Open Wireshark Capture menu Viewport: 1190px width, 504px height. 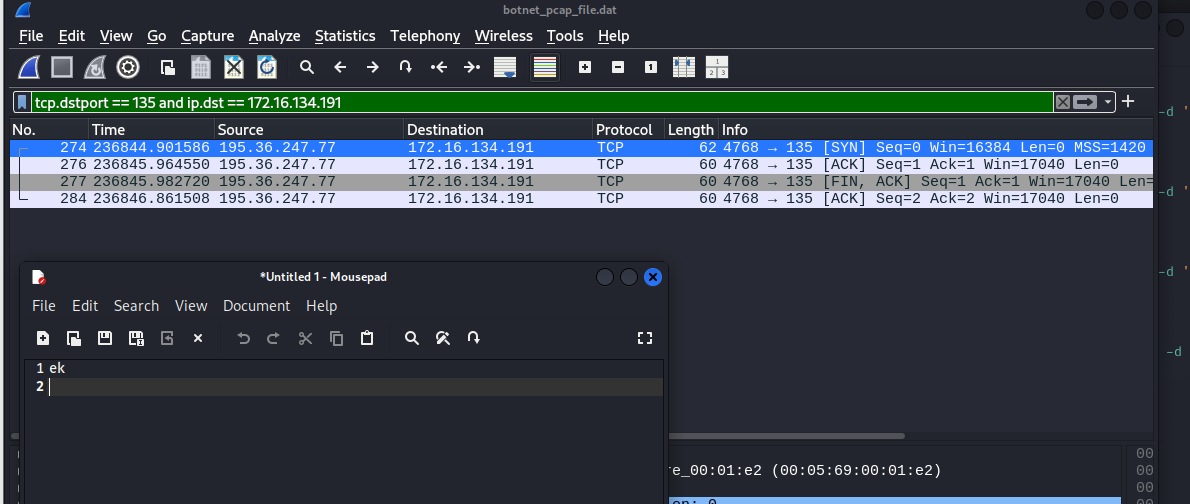(207, 36)
